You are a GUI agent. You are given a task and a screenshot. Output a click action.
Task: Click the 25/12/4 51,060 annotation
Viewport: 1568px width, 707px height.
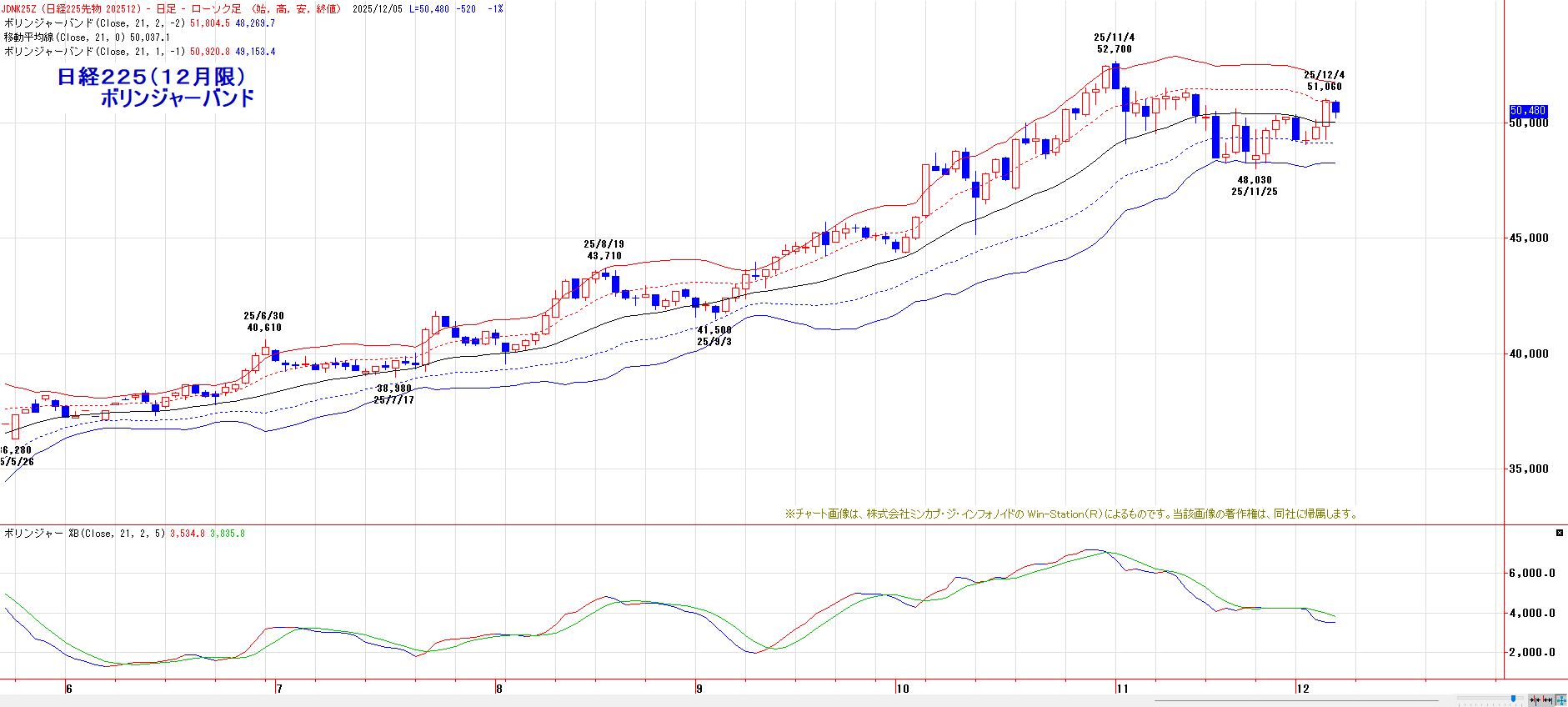pyautogui.click(x=1325, y=80)
